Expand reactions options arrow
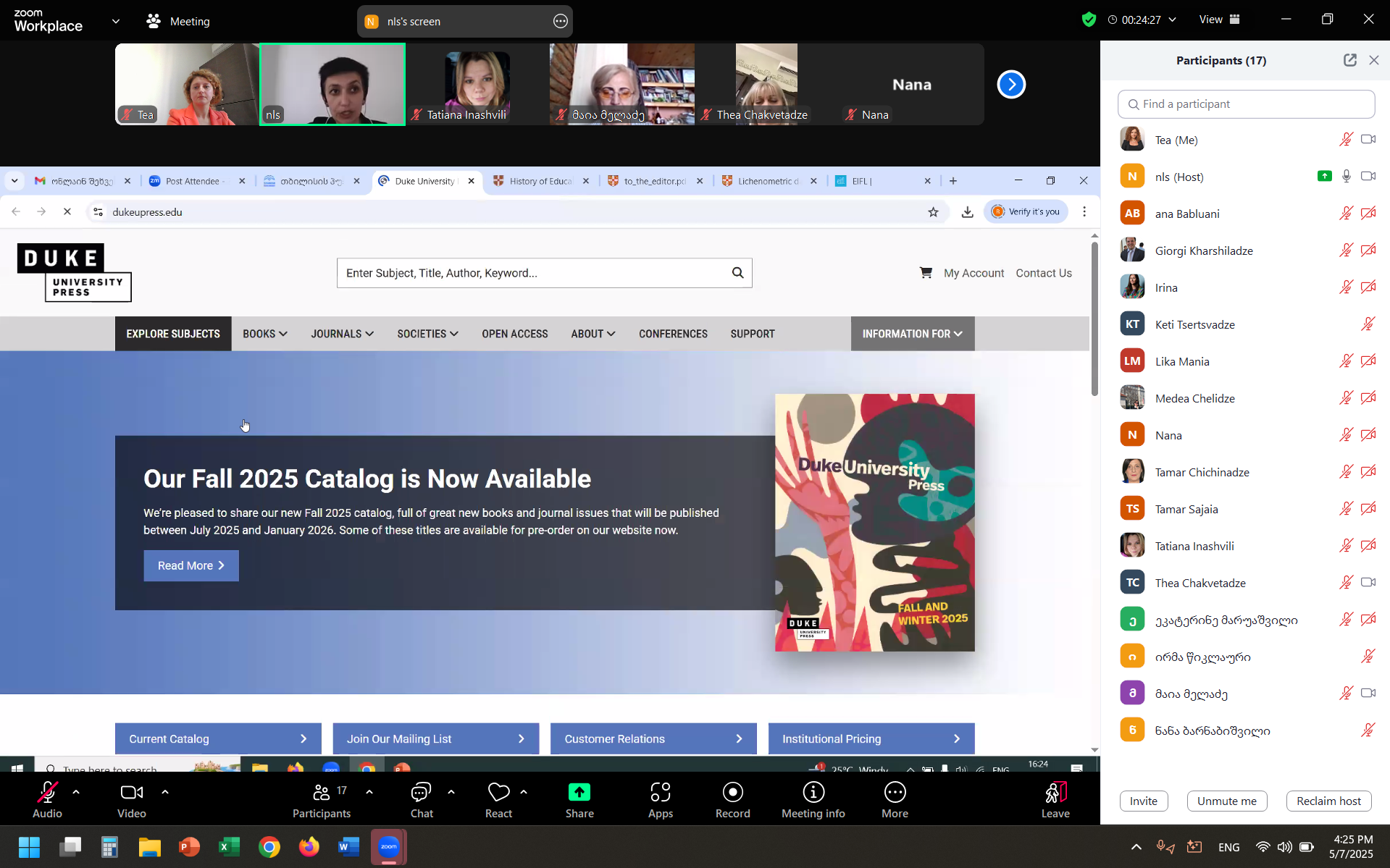This screenshot has width=1390, height=868. [x=524, y=792]
